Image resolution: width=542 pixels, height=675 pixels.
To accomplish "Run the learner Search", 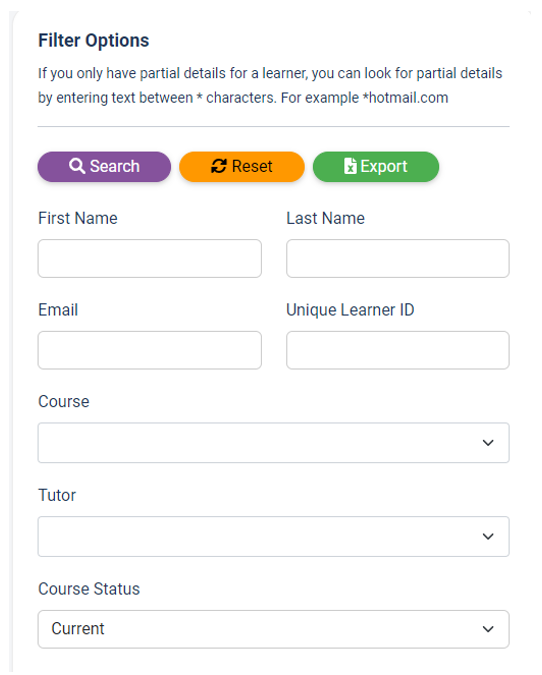I will coord(104,167).
